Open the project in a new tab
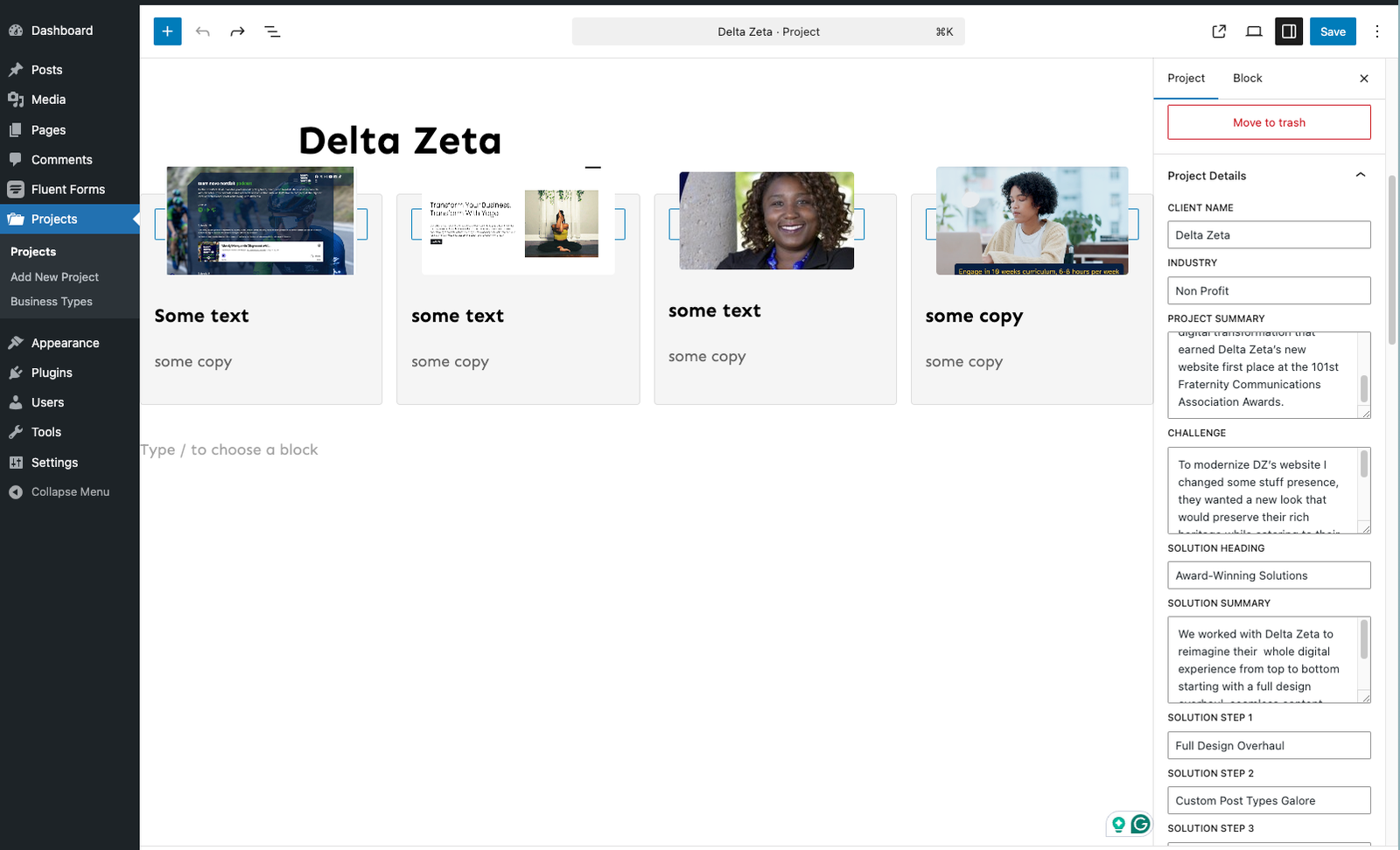The height and width of the screenshot is (850, 1400). coord(1219,31)
